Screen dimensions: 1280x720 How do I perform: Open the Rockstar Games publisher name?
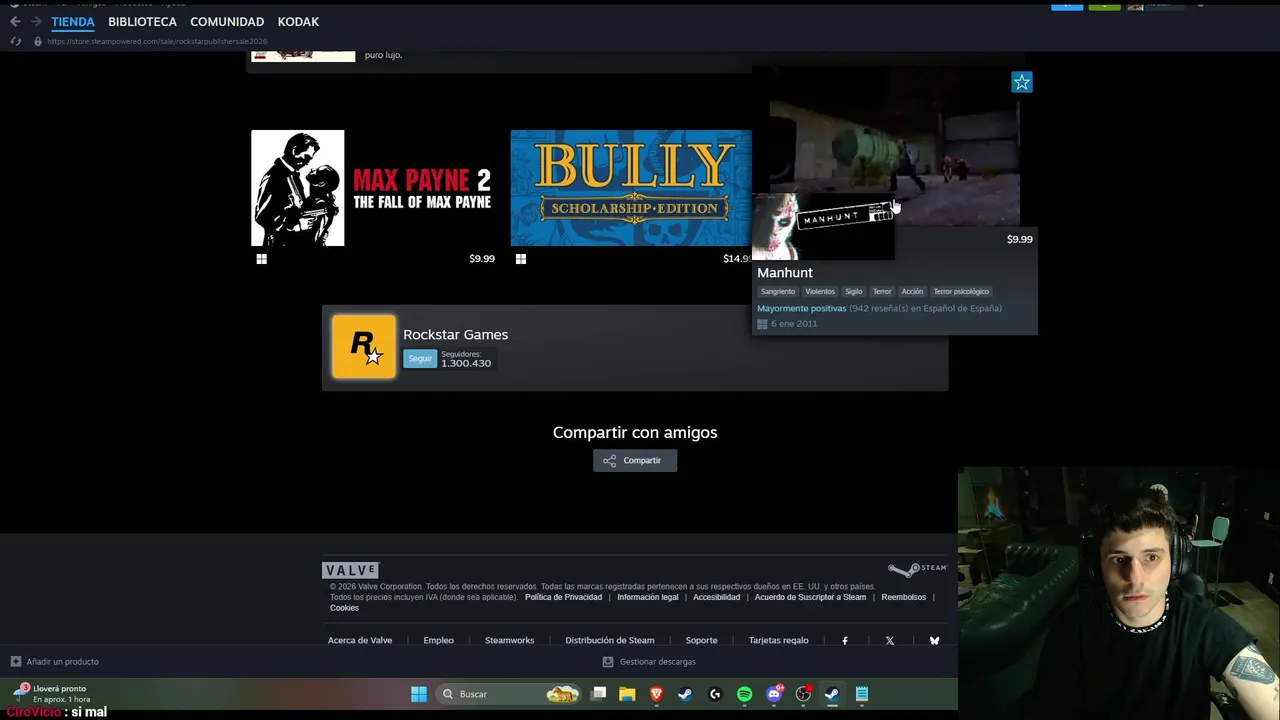pos(455,334)
